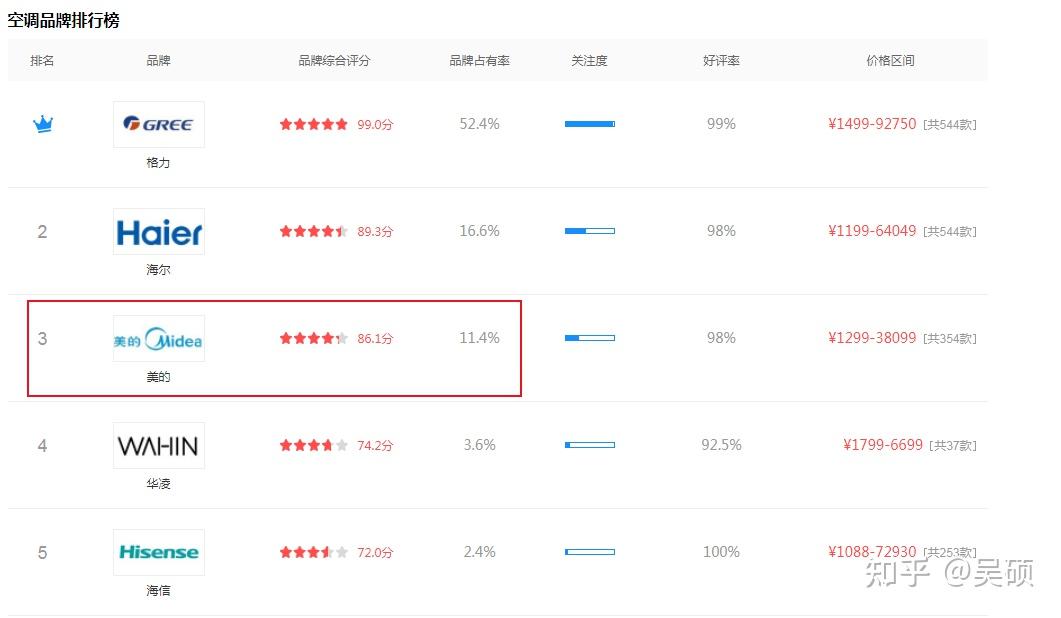Image resolution: width=1061 pixels, height=618 pixels.
Task: Click the 2.4% market share value
Action: [x=479, y=552]
